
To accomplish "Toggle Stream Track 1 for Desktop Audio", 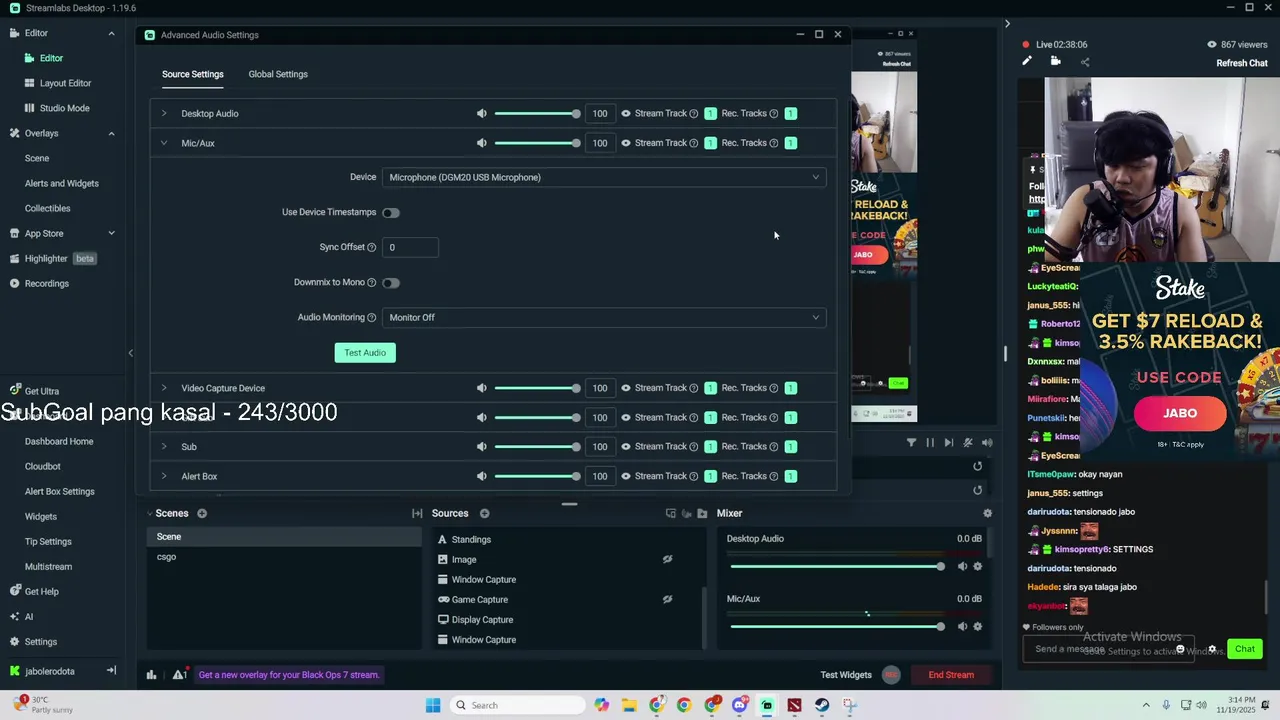I will pos(710,114).
